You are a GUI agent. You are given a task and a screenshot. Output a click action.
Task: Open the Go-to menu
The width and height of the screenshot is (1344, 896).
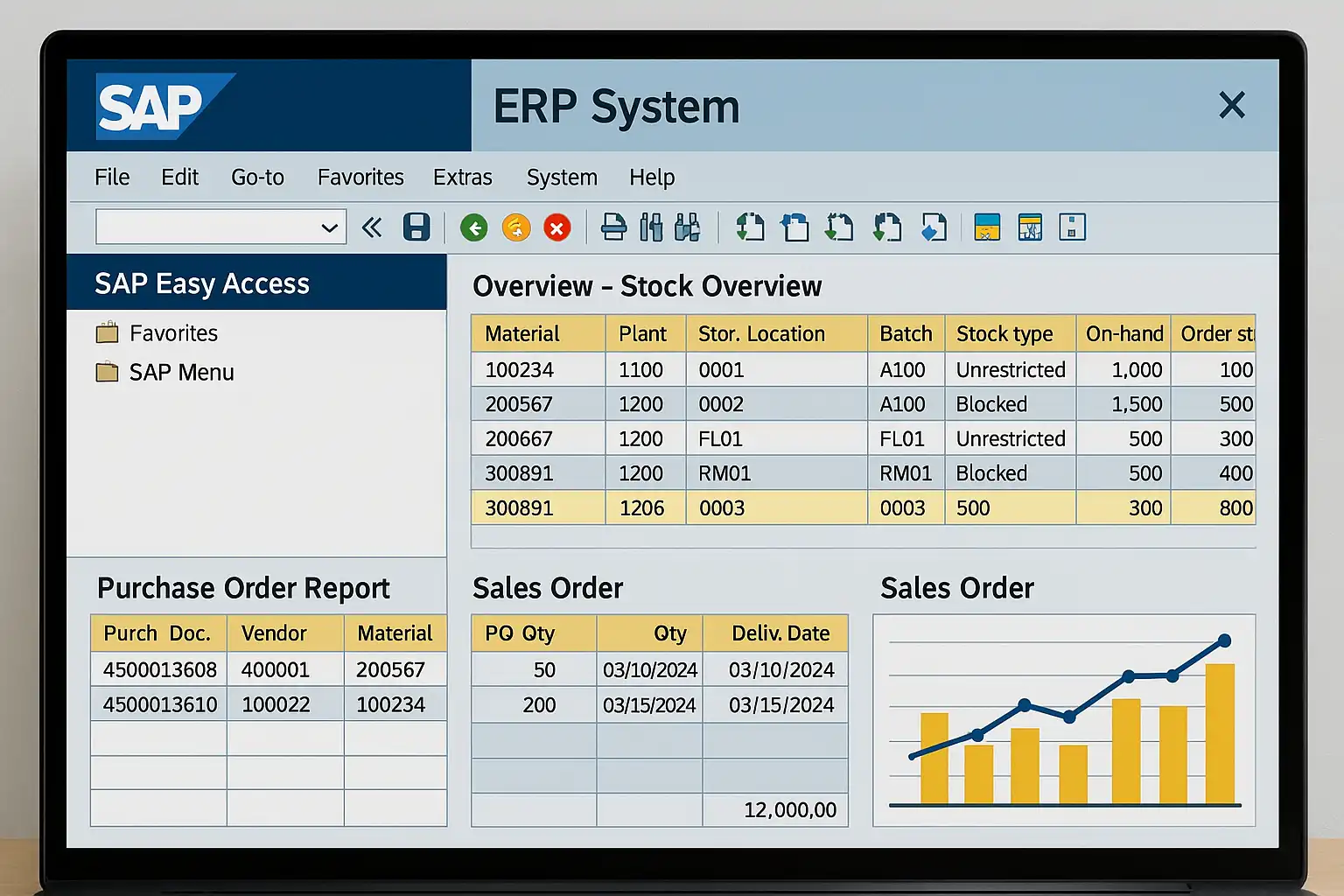coord(257,177)
